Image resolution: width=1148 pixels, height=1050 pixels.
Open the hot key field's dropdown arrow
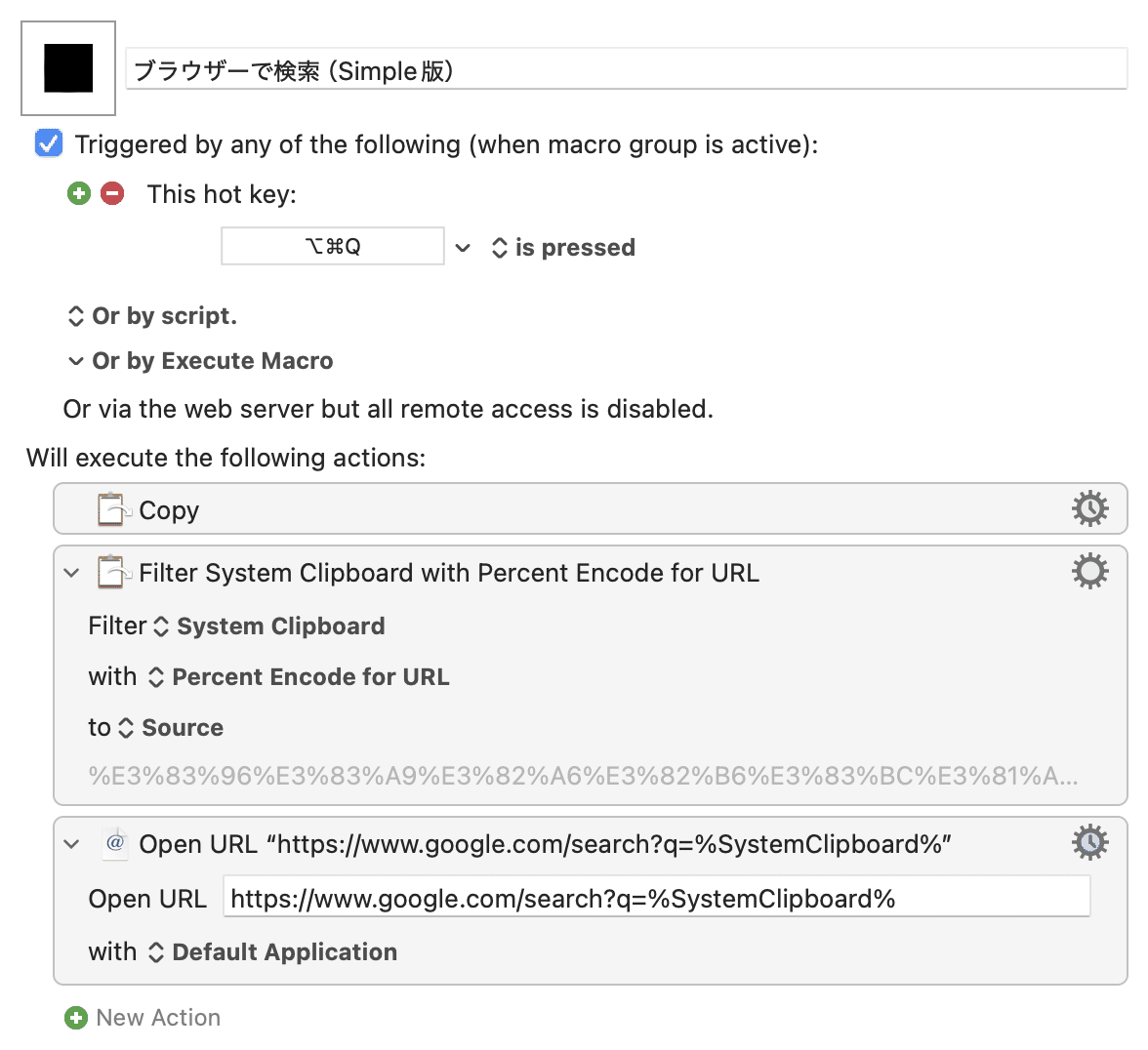pos(463,247)
